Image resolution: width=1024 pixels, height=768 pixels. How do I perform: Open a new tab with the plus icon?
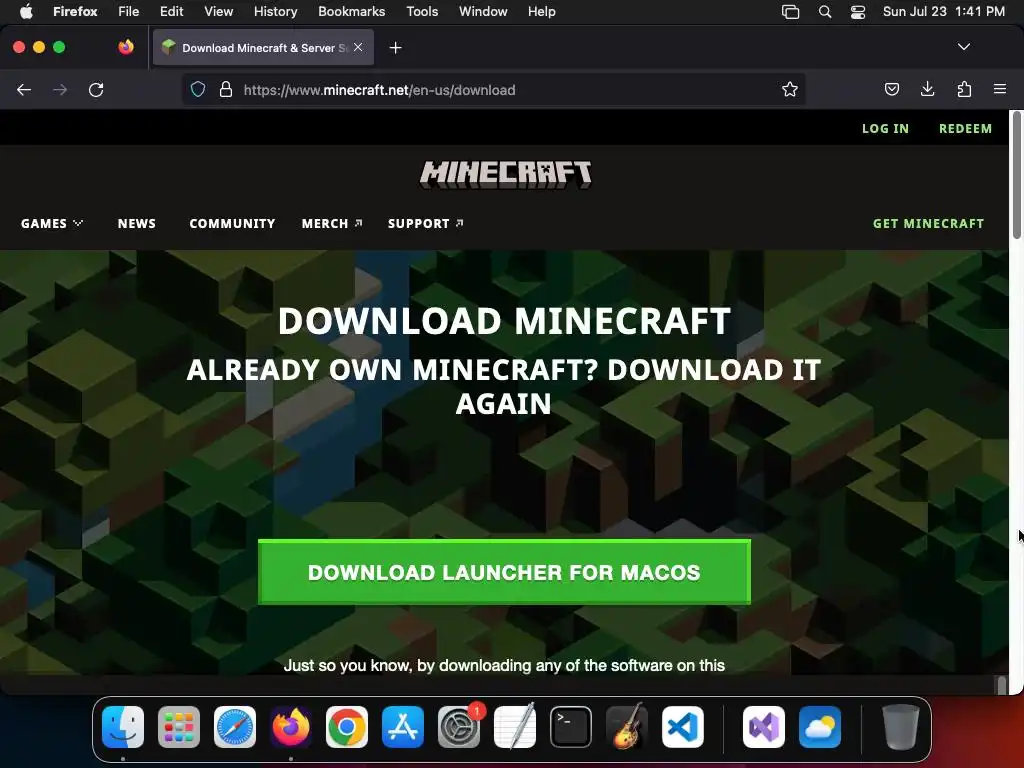click(395, 48)
